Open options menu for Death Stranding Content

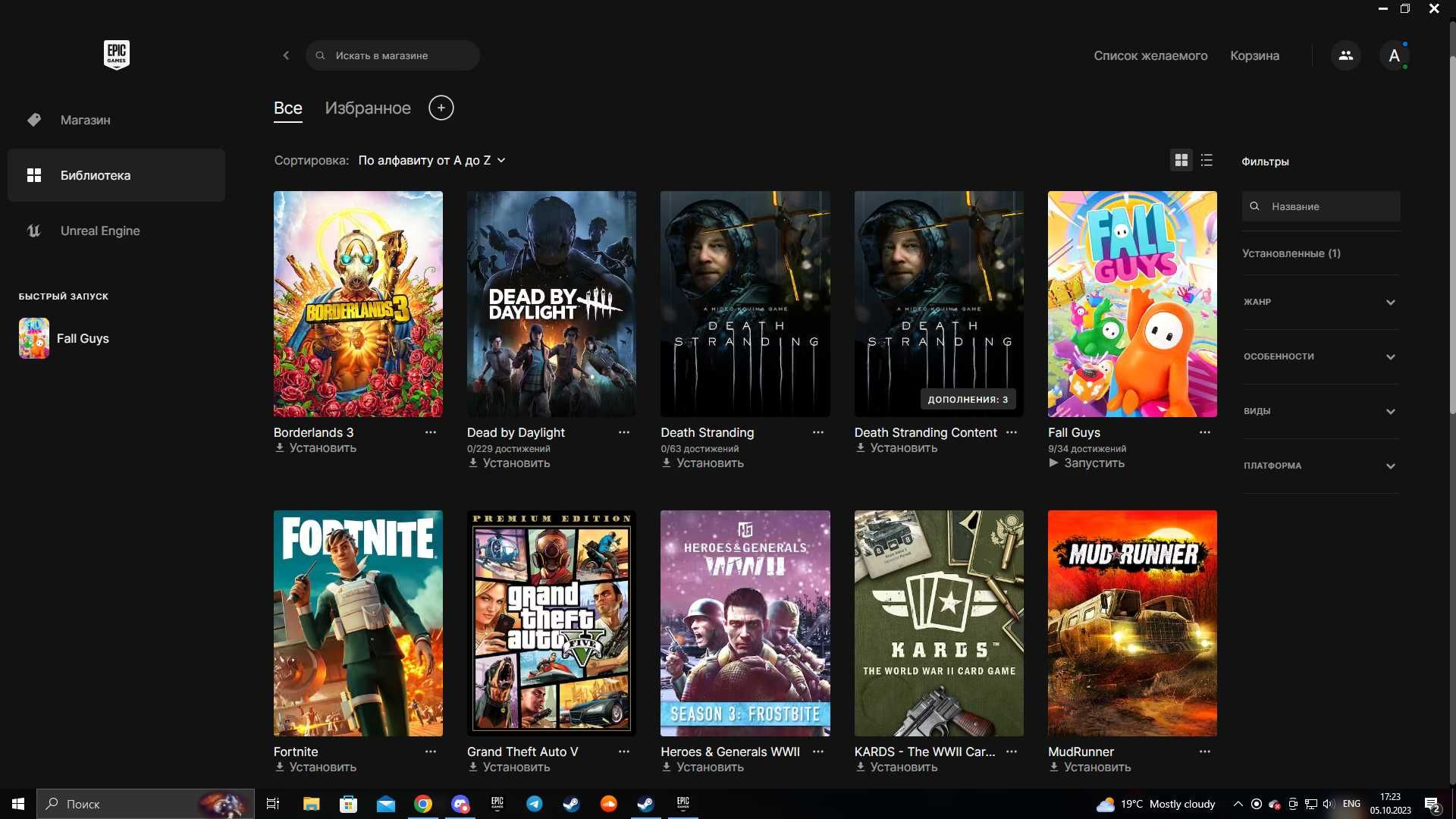[x=1012, y=432]
